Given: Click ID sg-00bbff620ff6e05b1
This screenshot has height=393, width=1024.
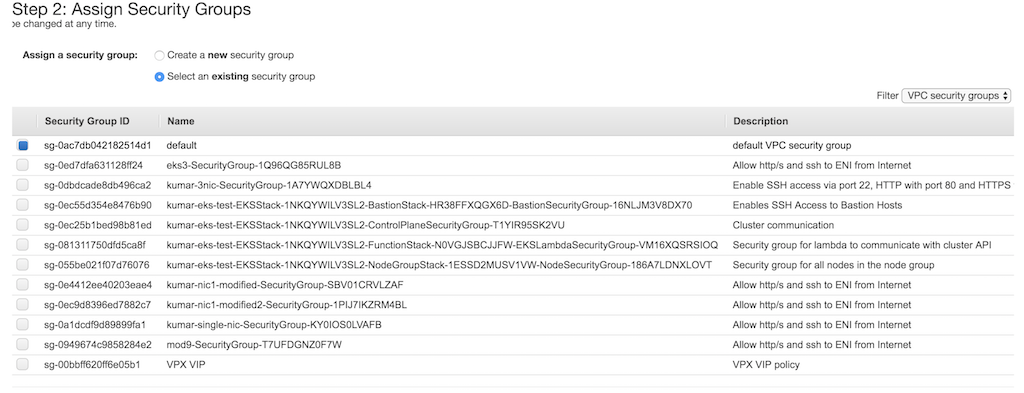Looking at the screenshot, I should coord(92,364).
